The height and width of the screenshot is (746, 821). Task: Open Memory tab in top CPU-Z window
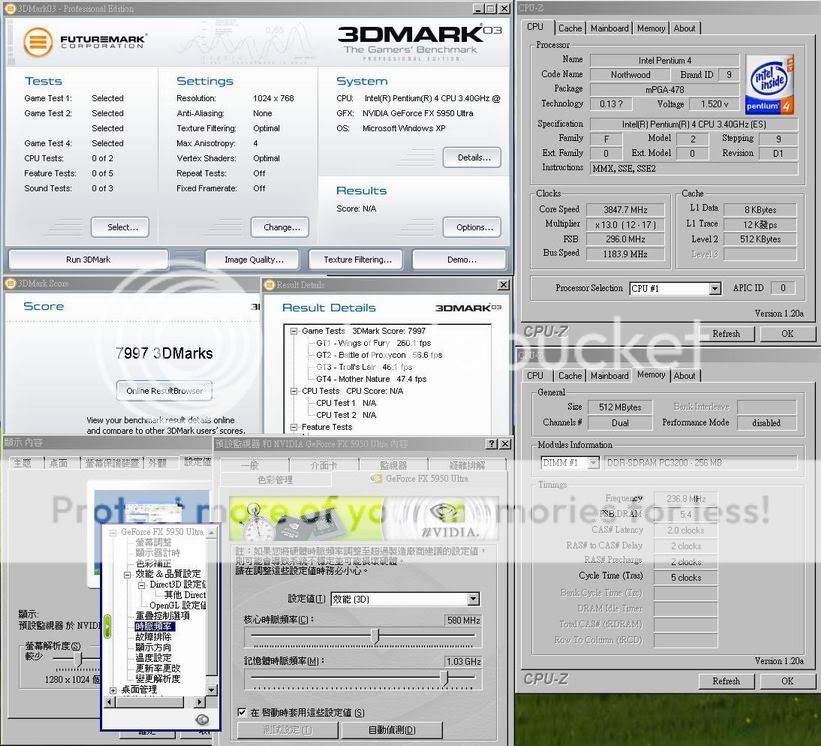click(651, 28)
